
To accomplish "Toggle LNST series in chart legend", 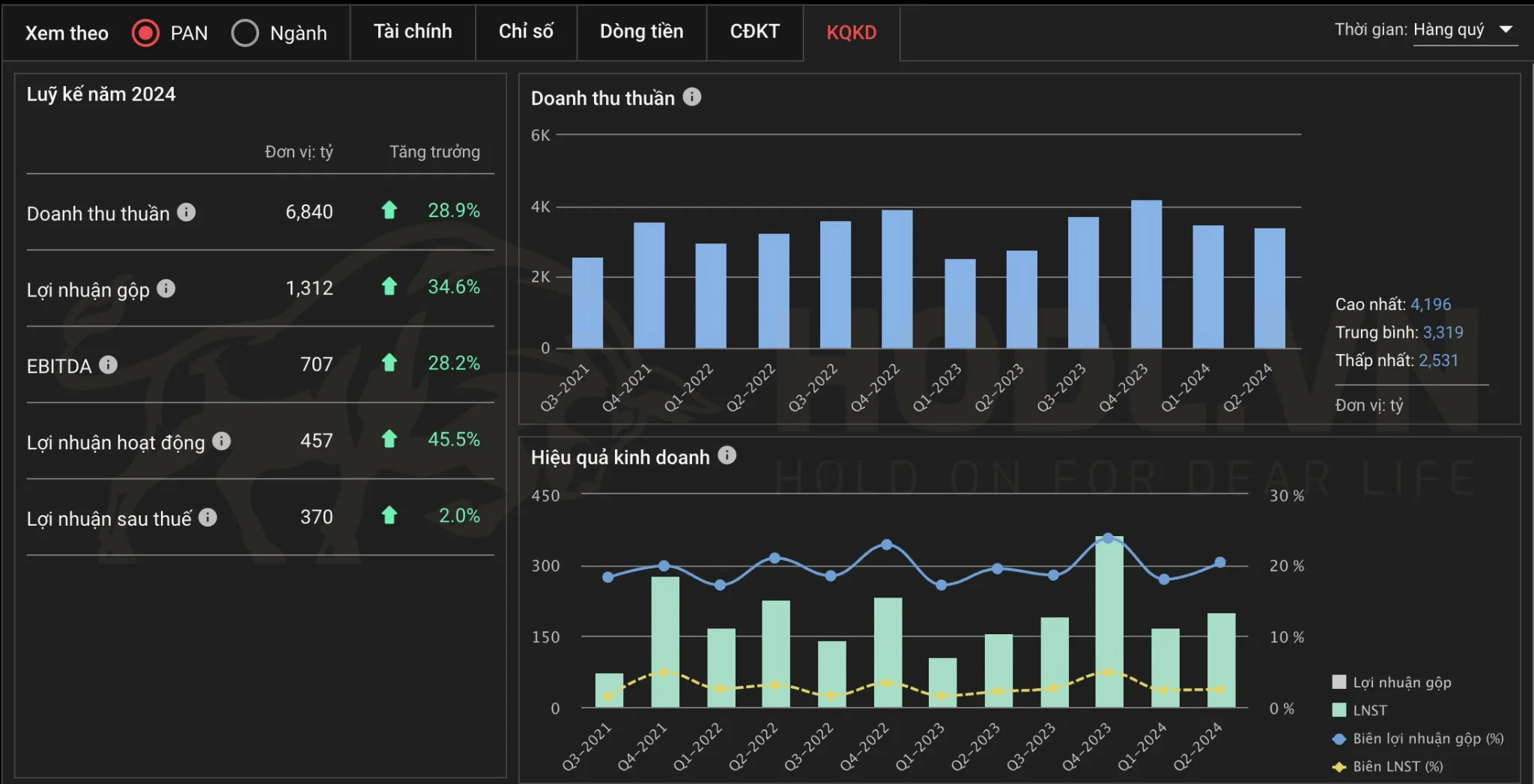I will tap(1369, 710).
